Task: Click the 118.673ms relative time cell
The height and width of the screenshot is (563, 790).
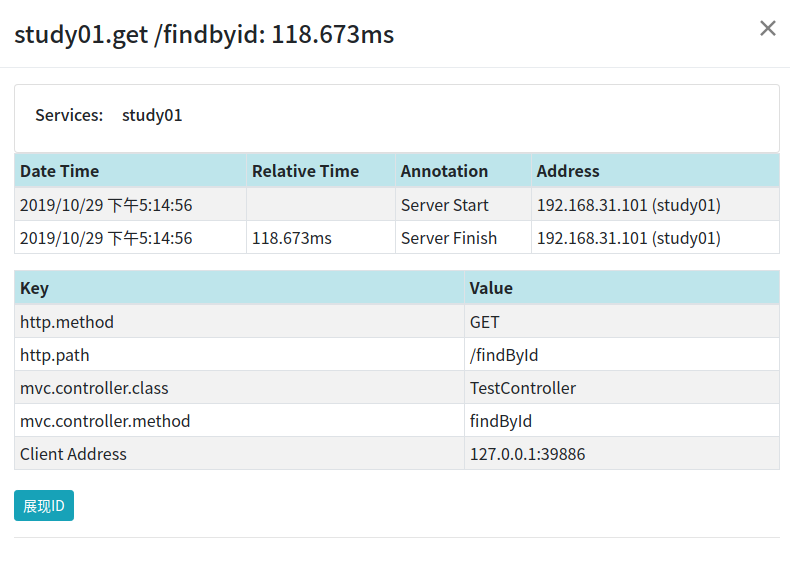Action: point(292,238)
